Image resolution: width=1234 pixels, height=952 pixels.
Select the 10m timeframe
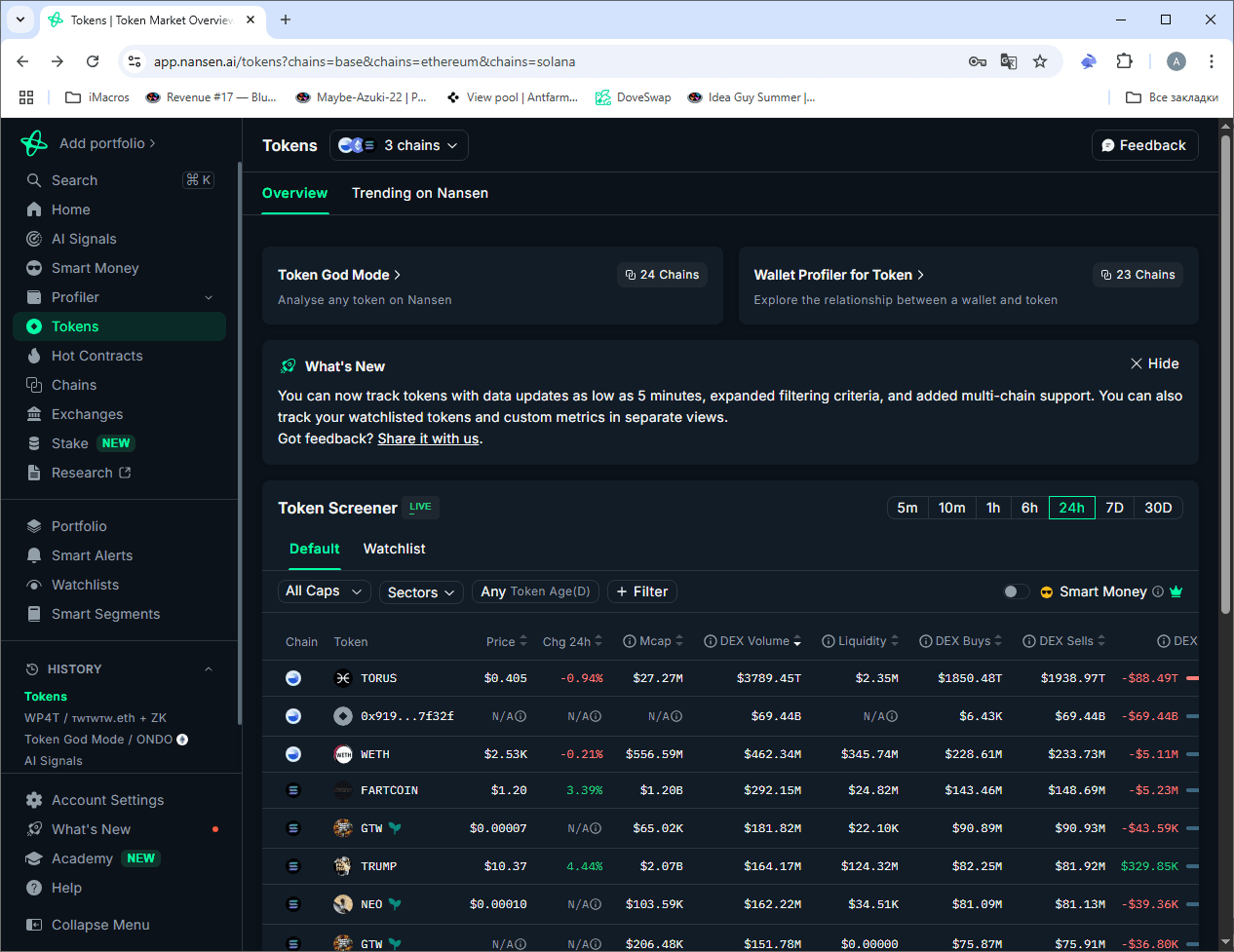pos(952,508)
